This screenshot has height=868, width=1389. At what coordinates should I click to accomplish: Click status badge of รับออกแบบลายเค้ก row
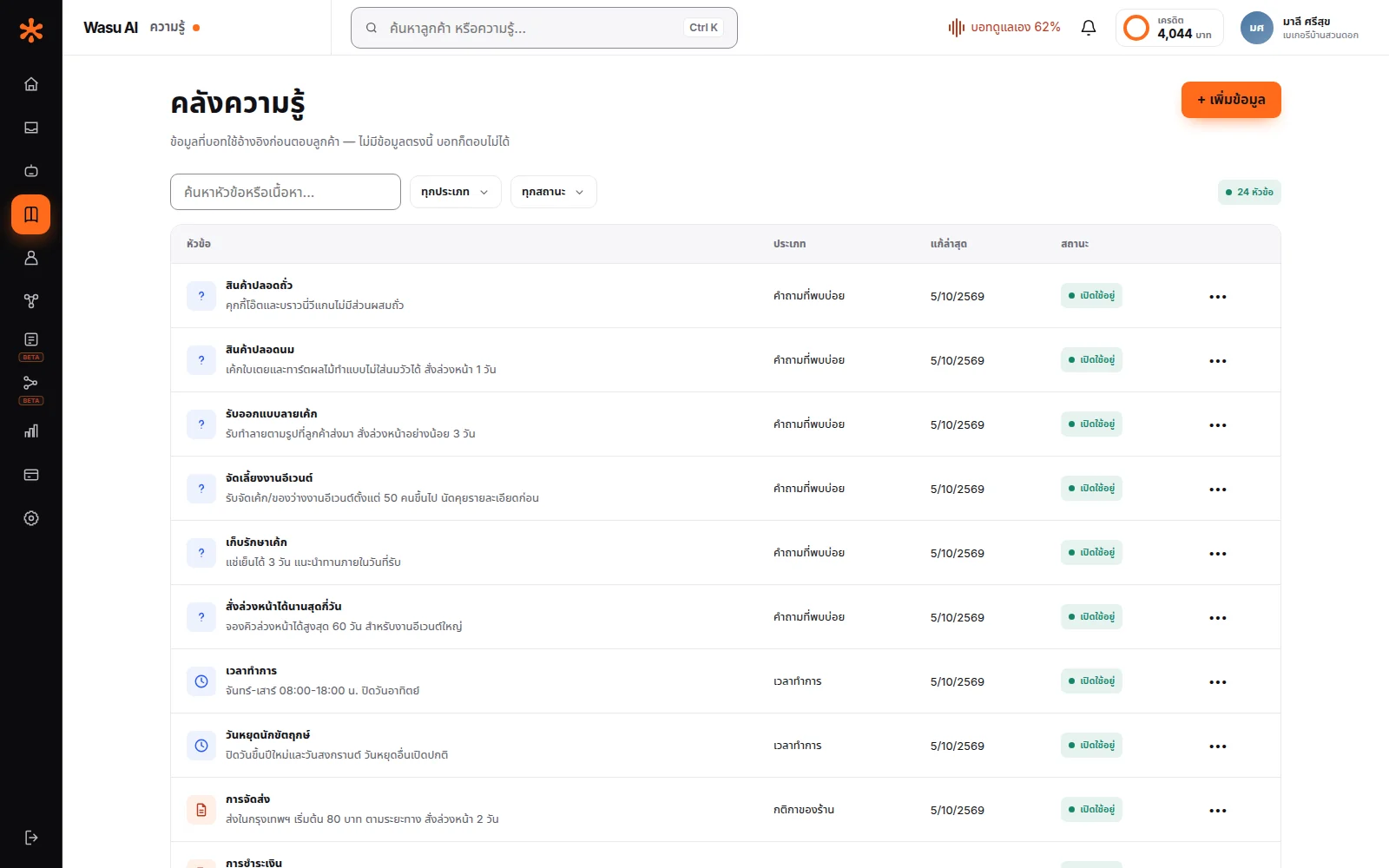click(1091, 424)
